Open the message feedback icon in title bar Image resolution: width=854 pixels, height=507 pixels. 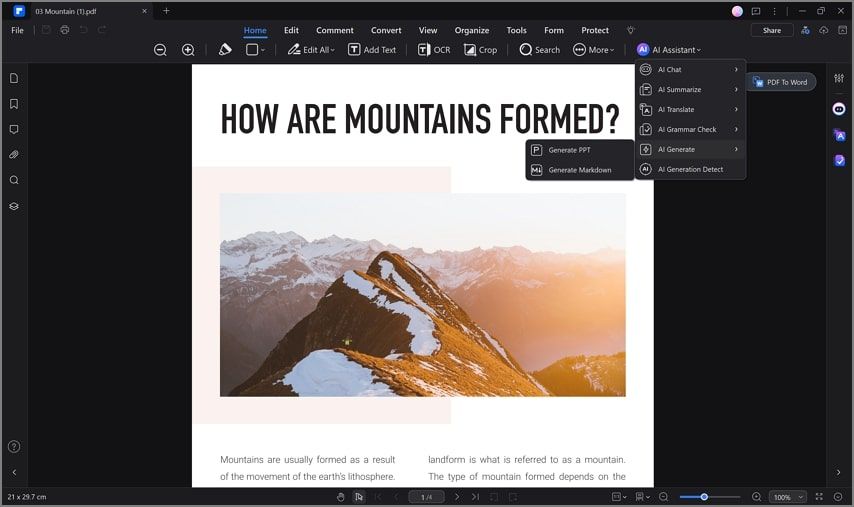click(756, 11)
